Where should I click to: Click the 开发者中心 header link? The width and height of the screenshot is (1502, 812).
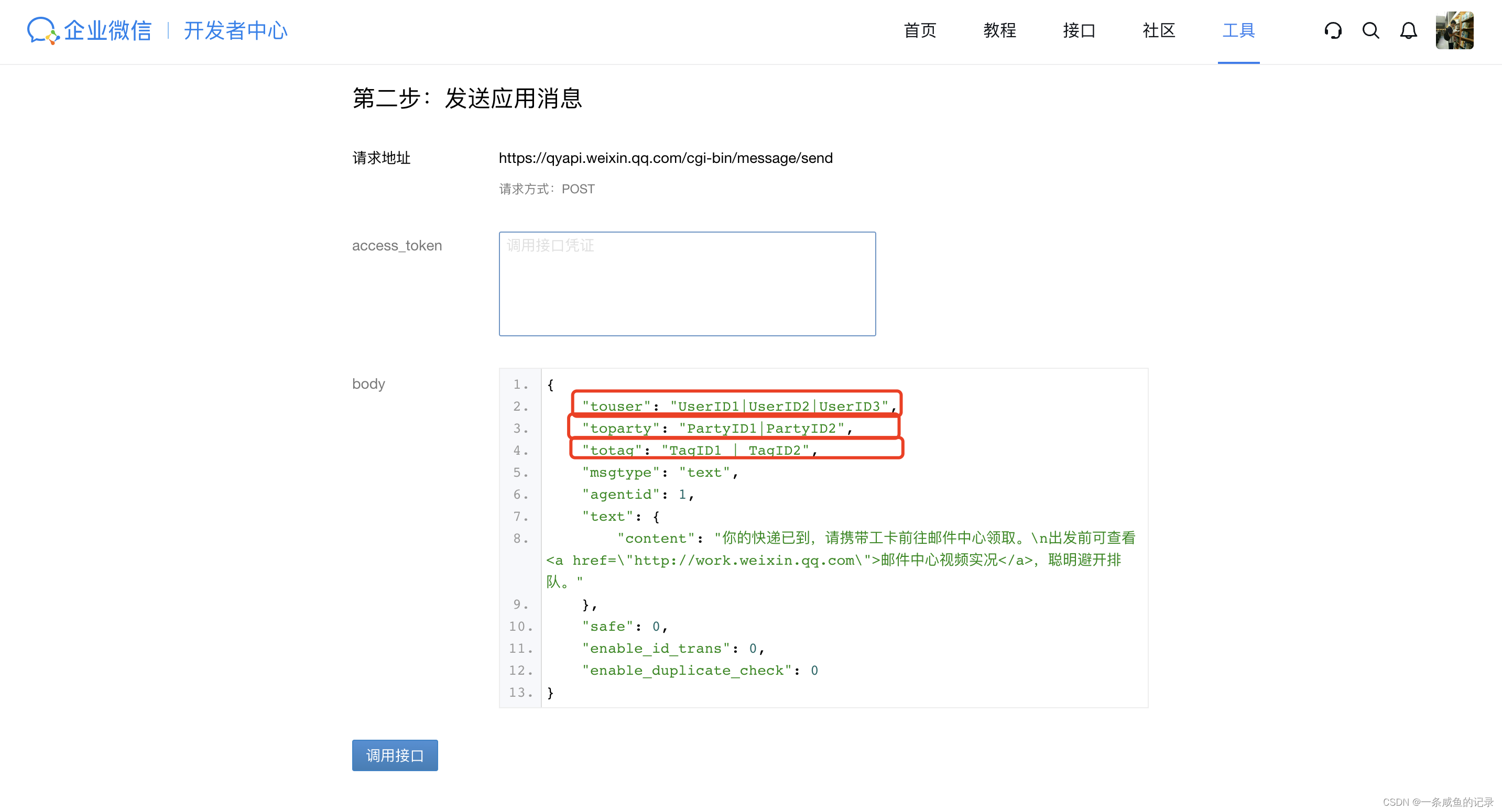(x=235, y=30)
